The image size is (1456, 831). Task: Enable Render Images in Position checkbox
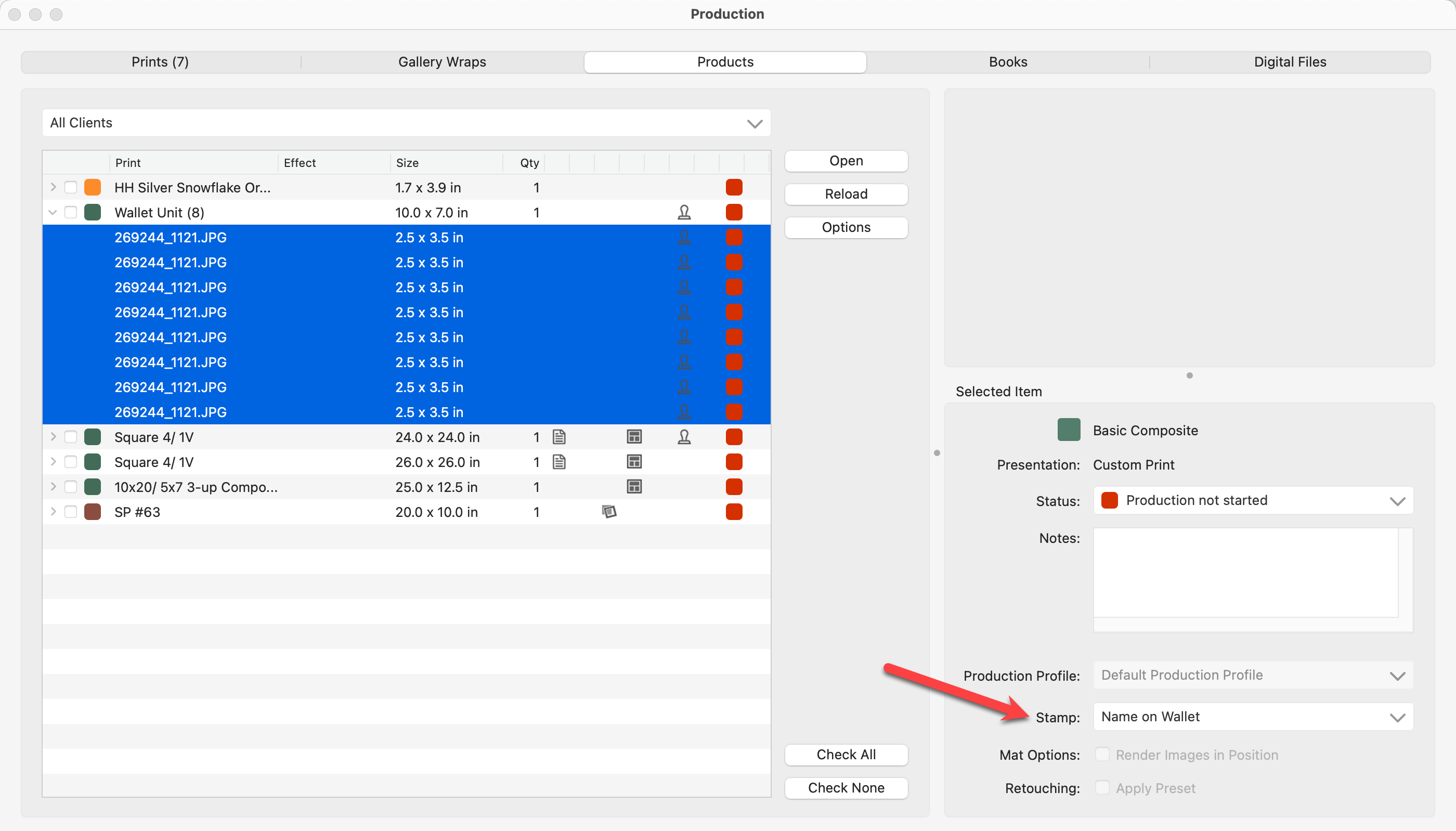click(1102, 755)
